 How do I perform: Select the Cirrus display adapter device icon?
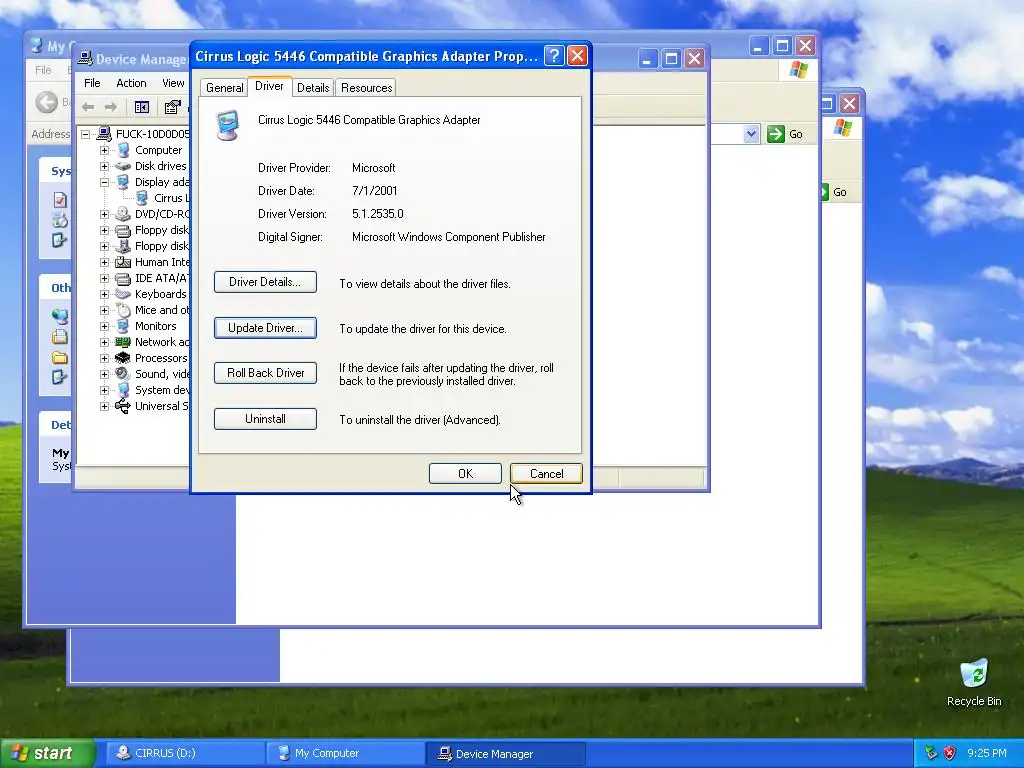tap(142, 198)
